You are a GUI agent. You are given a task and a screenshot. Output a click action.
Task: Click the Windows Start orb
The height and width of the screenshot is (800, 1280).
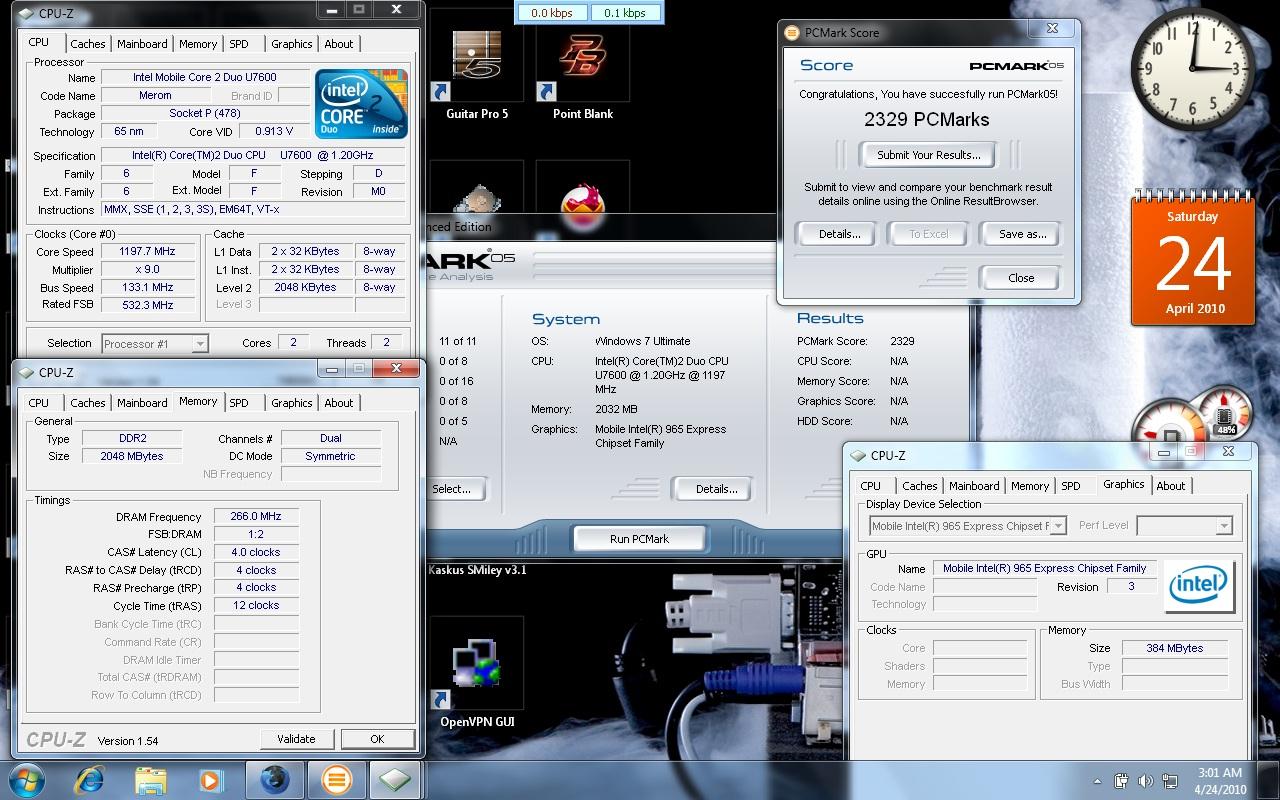pyautogui.click(x=27, y=780)
